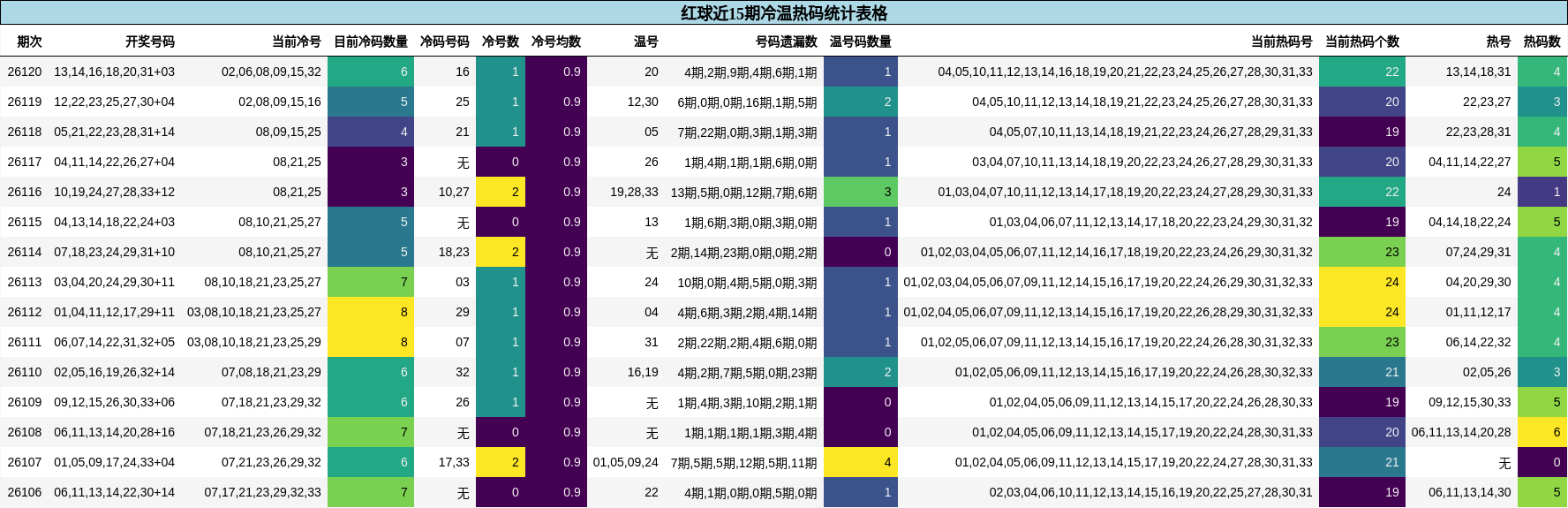This screenshot has height=508, width=1568.
Task: Click draw numbers 10,19,24,27,28,33+12
Action: (115, 192)
